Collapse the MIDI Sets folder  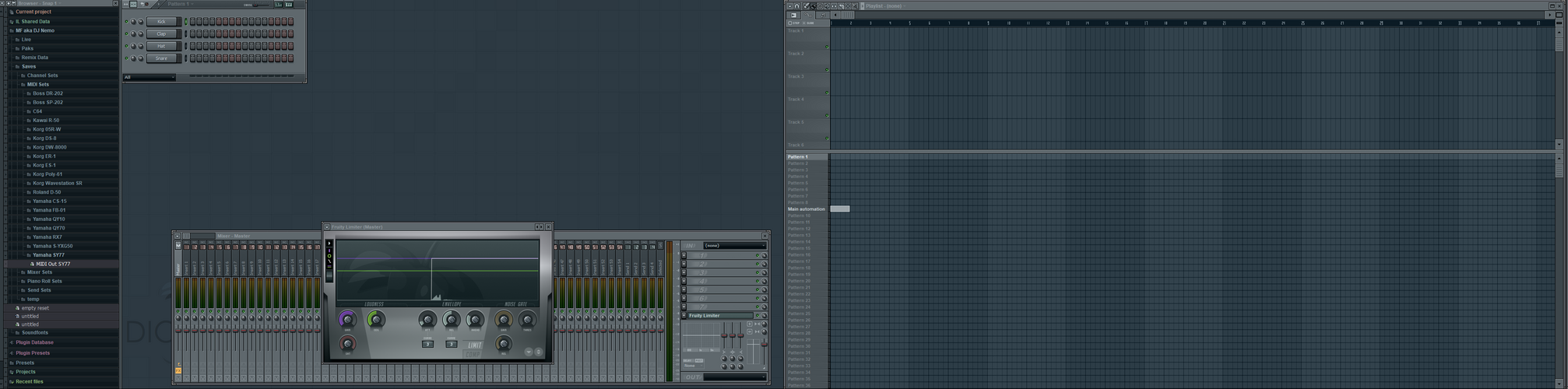[37, 84]
